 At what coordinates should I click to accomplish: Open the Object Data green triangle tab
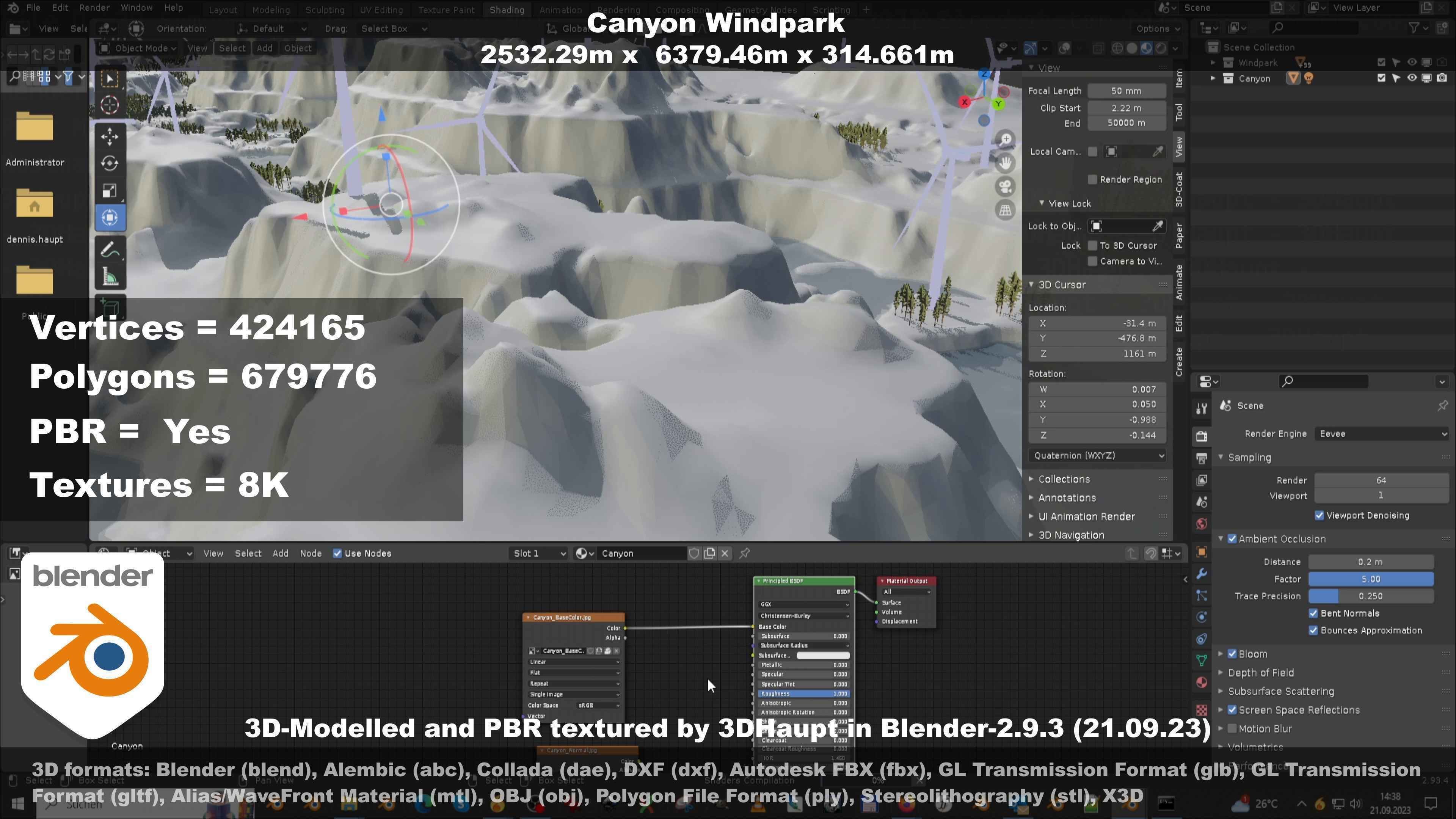pos(1202,660)
